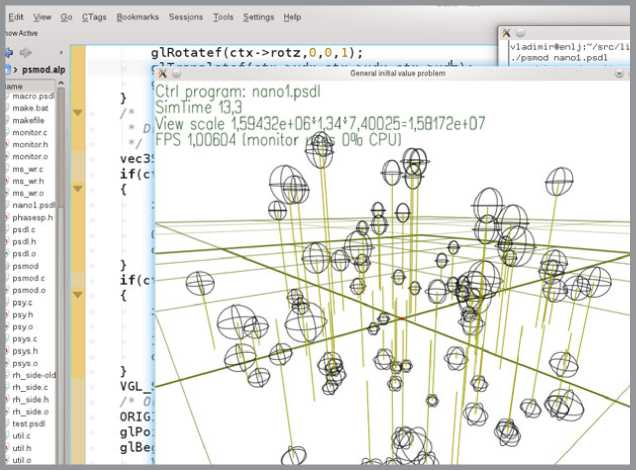Select ms_wr.o in the file list
Image resolution: width=636 pixels, height=470 pixels.
click(x=28, y=193)
